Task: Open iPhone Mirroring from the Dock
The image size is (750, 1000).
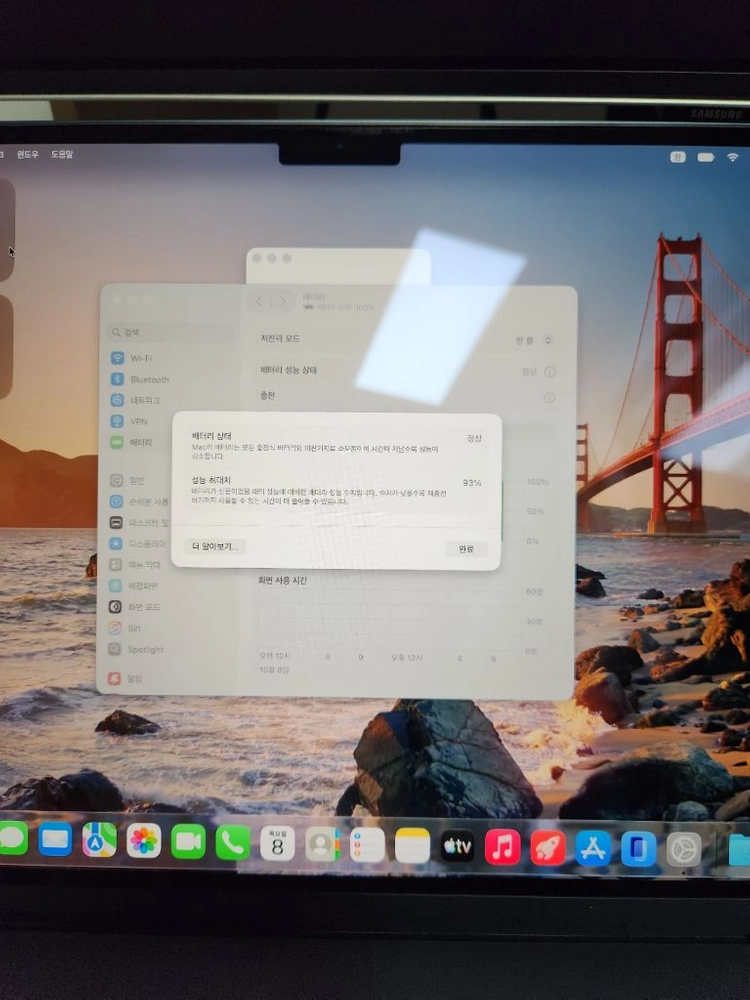Action: [x=638, y=849]
